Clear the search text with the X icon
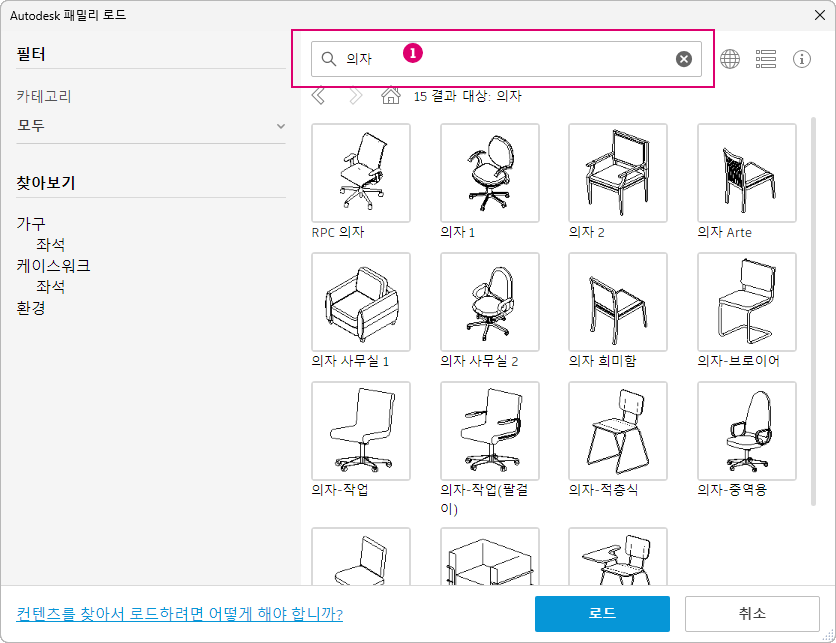The width and height of the screenshot is (836, 643). click(684, 59)
